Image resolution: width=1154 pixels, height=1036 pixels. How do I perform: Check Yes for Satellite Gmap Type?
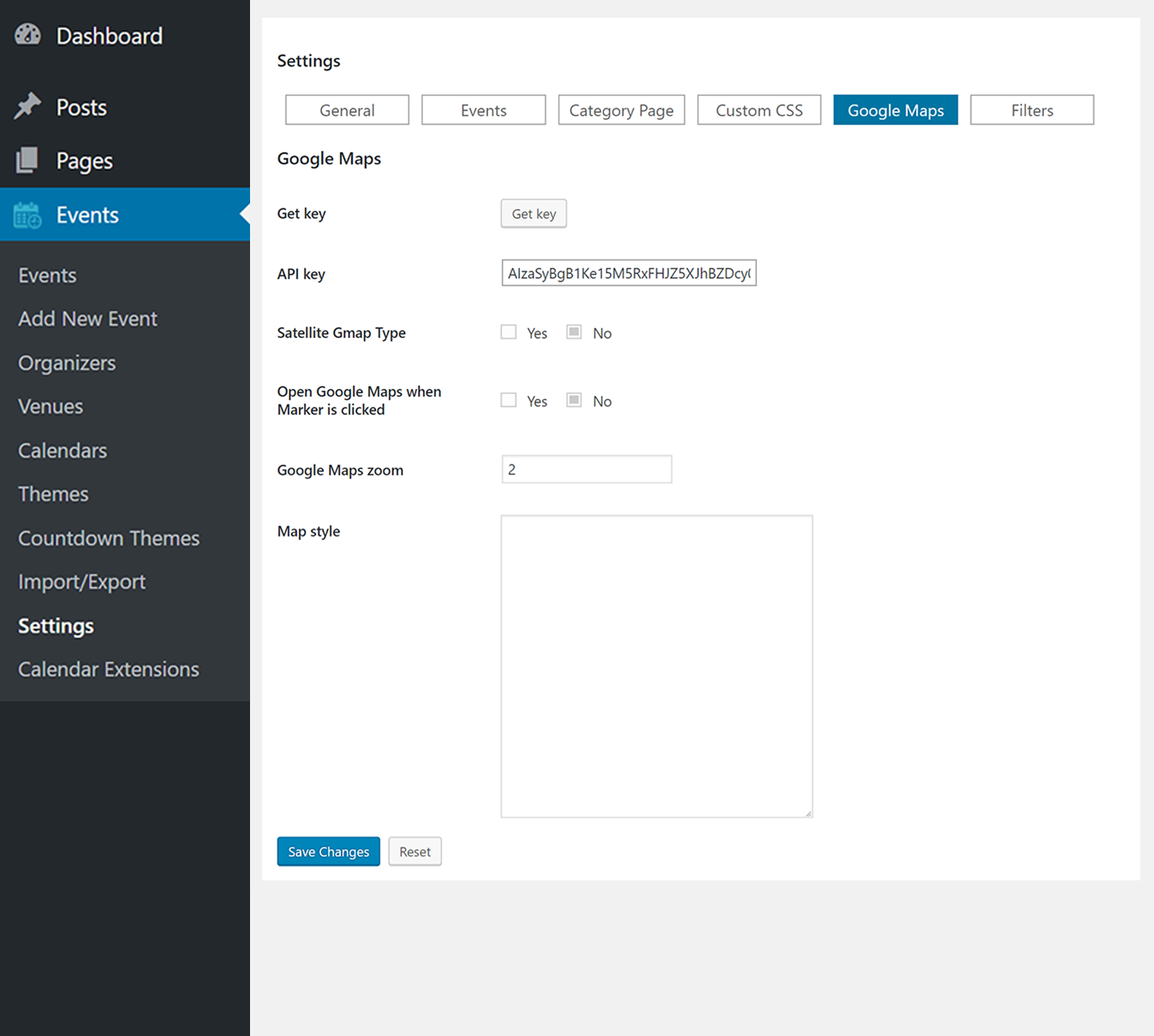509,333
